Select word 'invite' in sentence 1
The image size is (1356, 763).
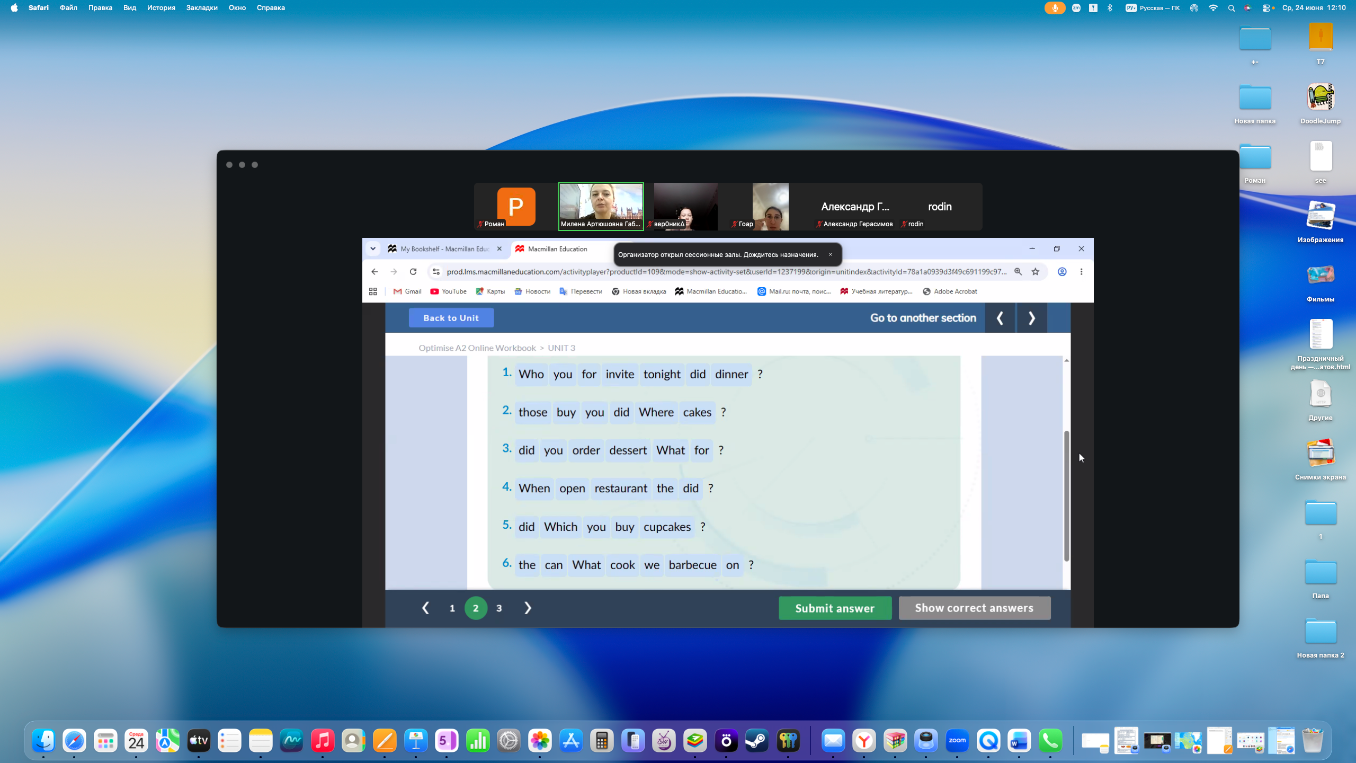pos(620,374)
